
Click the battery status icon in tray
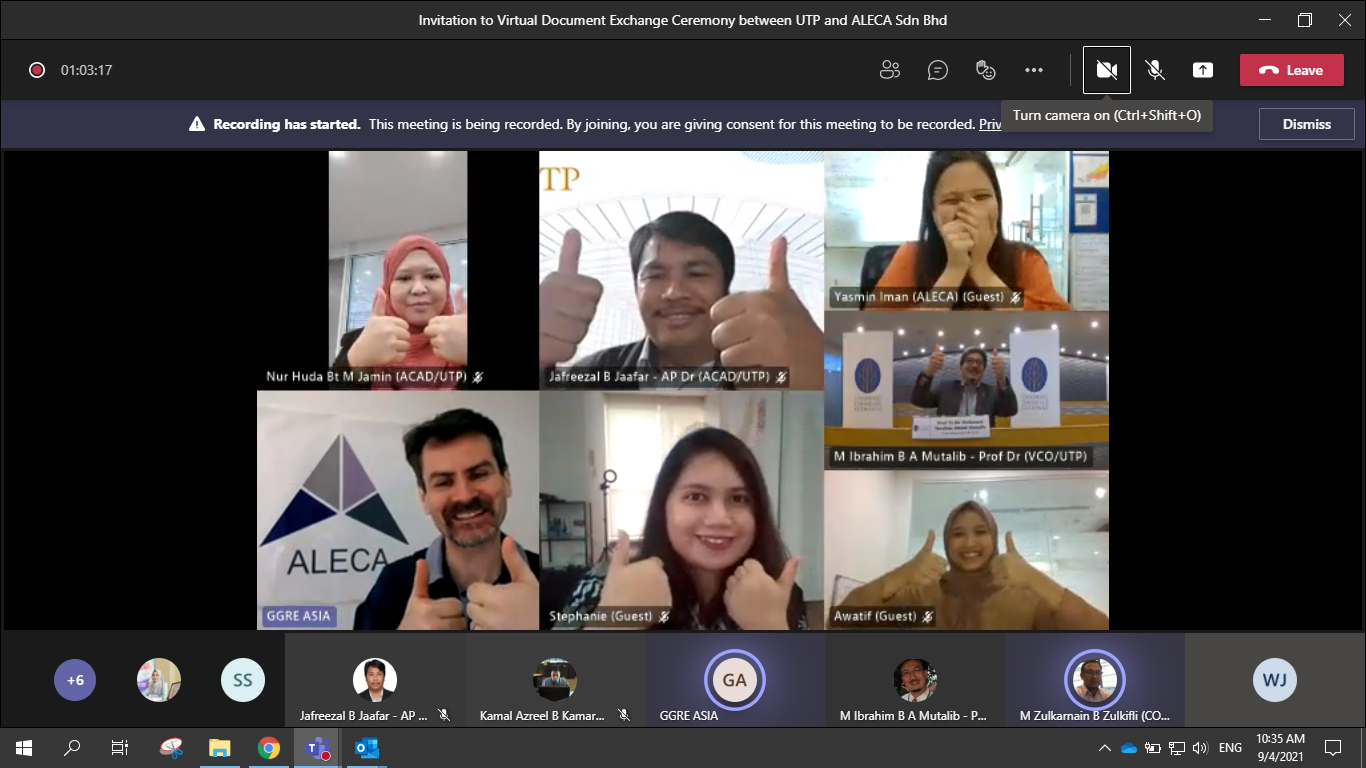[1153, 748]
